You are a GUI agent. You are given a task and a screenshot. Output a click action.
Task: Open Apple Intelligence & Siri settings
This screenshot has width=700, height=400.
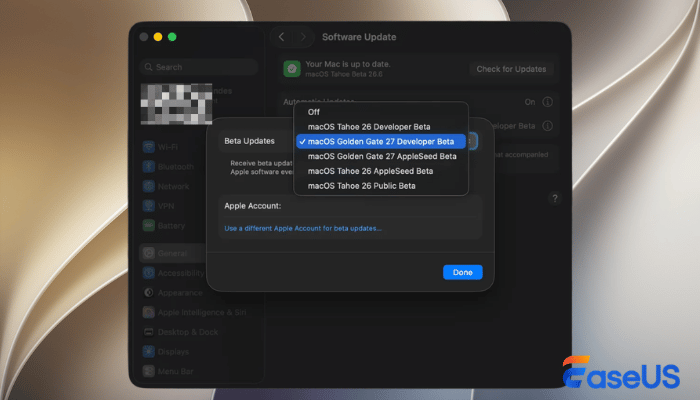pos(194,312)
